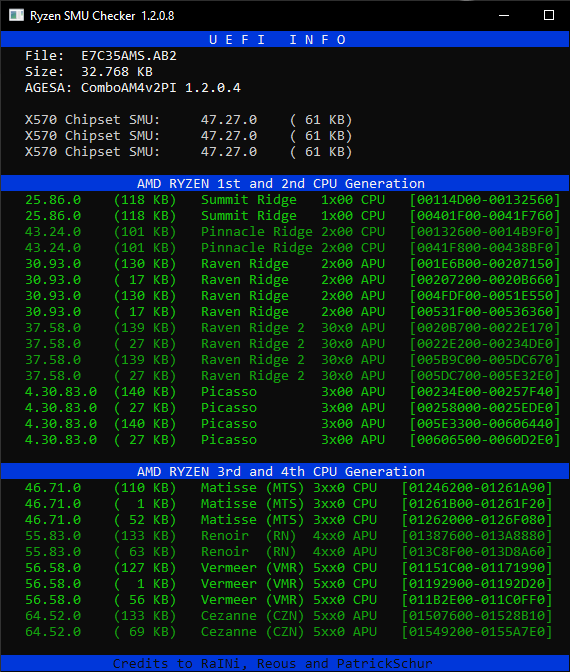
Task: Click the window title 'Ryzen SMU Checker 1.2.0.8'
Action: point(102,16)
